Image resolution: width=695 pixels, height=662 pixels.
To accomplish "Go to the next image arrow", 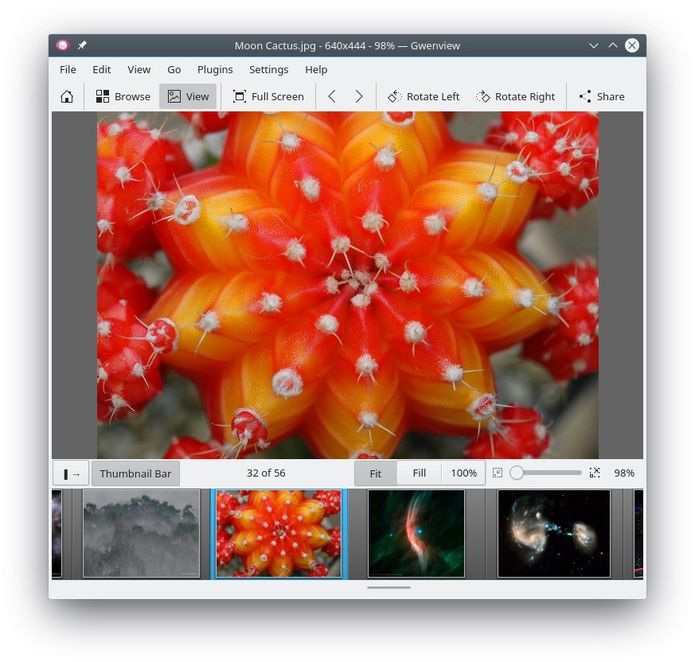I will point(359,96).
